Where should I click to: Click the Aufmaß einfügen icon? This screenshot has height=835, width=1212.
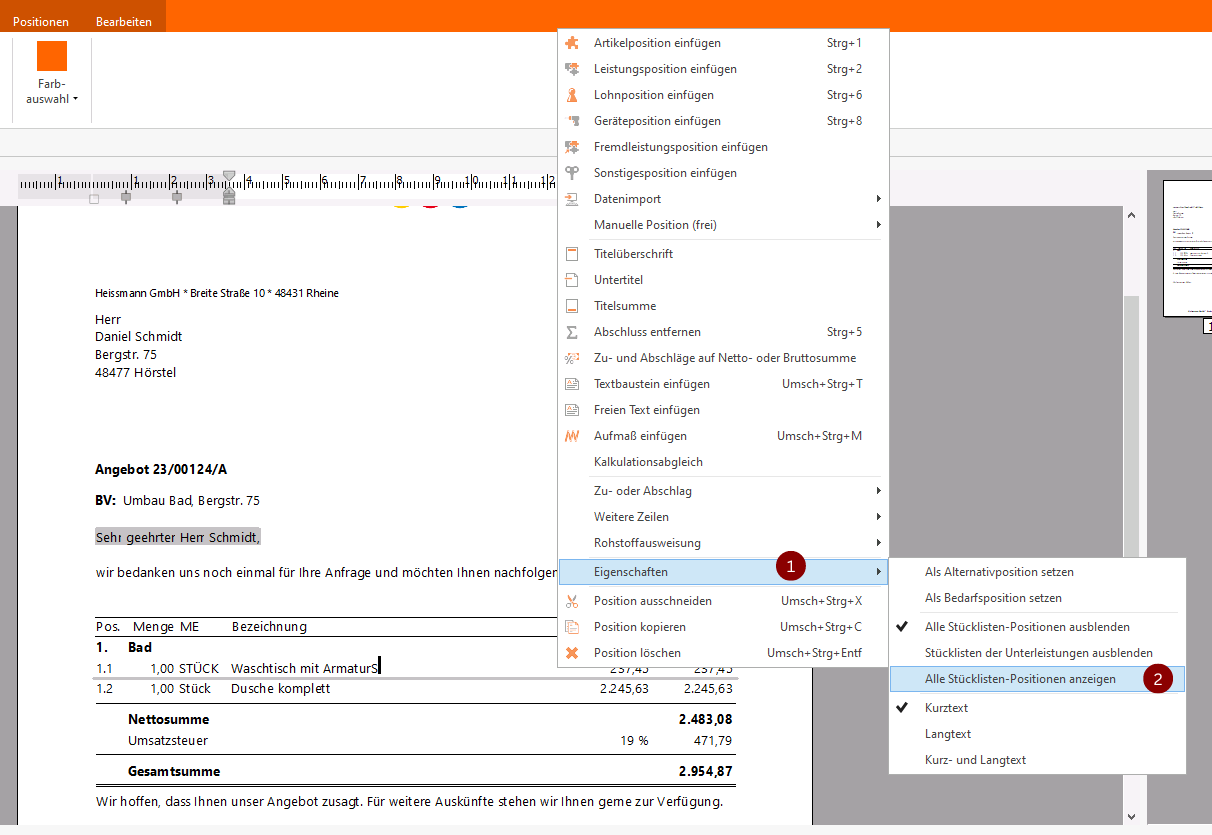pos(572,436)
